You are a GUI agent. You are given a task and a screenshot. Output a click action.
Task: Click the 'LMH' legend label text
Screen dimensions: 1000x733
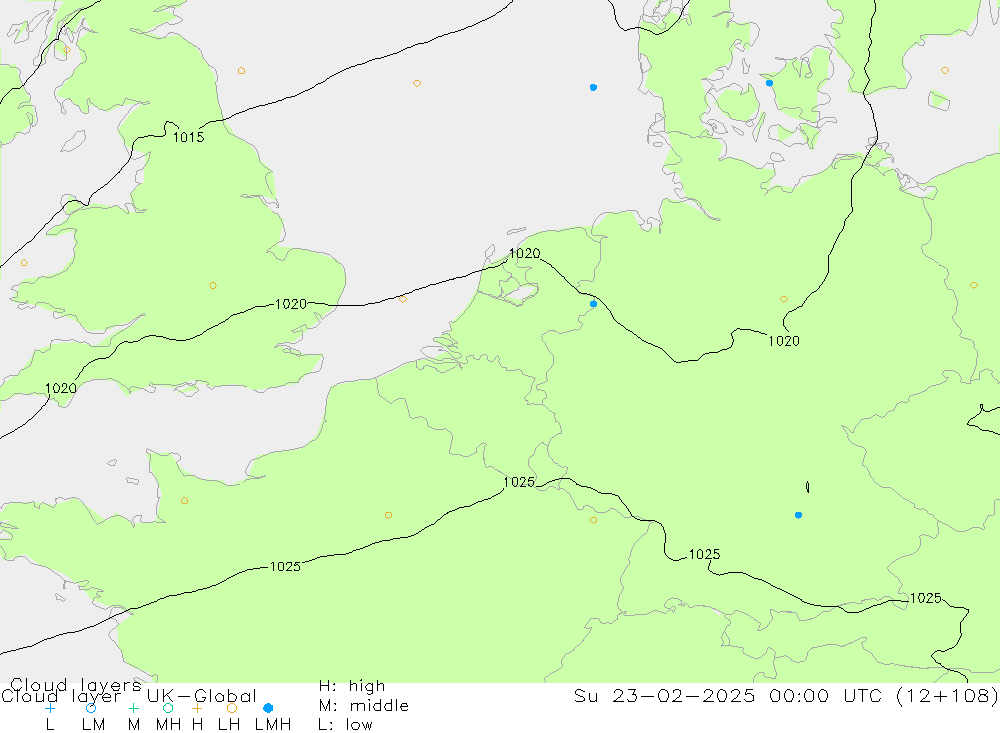pos(273,725)
